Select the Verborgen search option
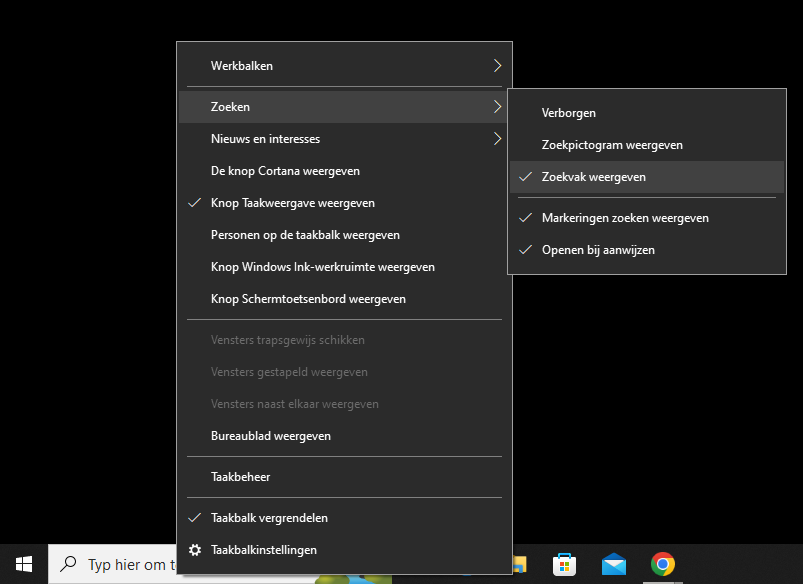Viewport: 803px width, 584px height. click(x=647, y=113)
